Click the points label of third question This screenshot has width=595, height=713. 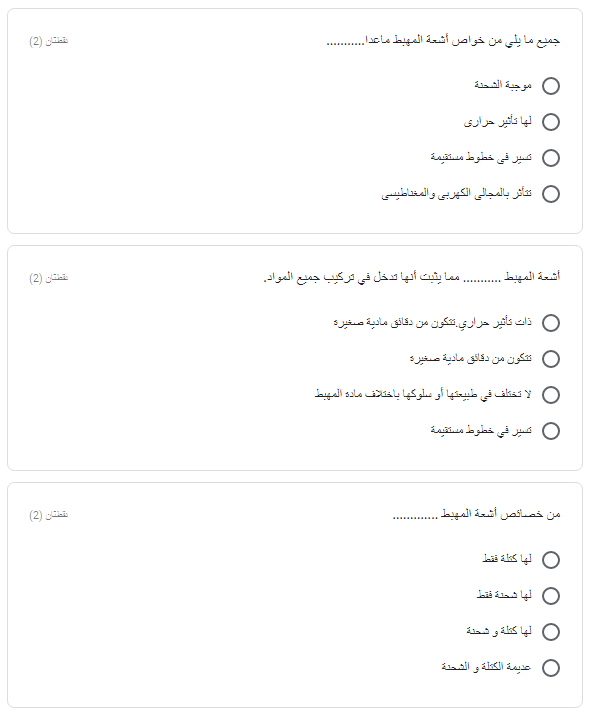point(49,515)
